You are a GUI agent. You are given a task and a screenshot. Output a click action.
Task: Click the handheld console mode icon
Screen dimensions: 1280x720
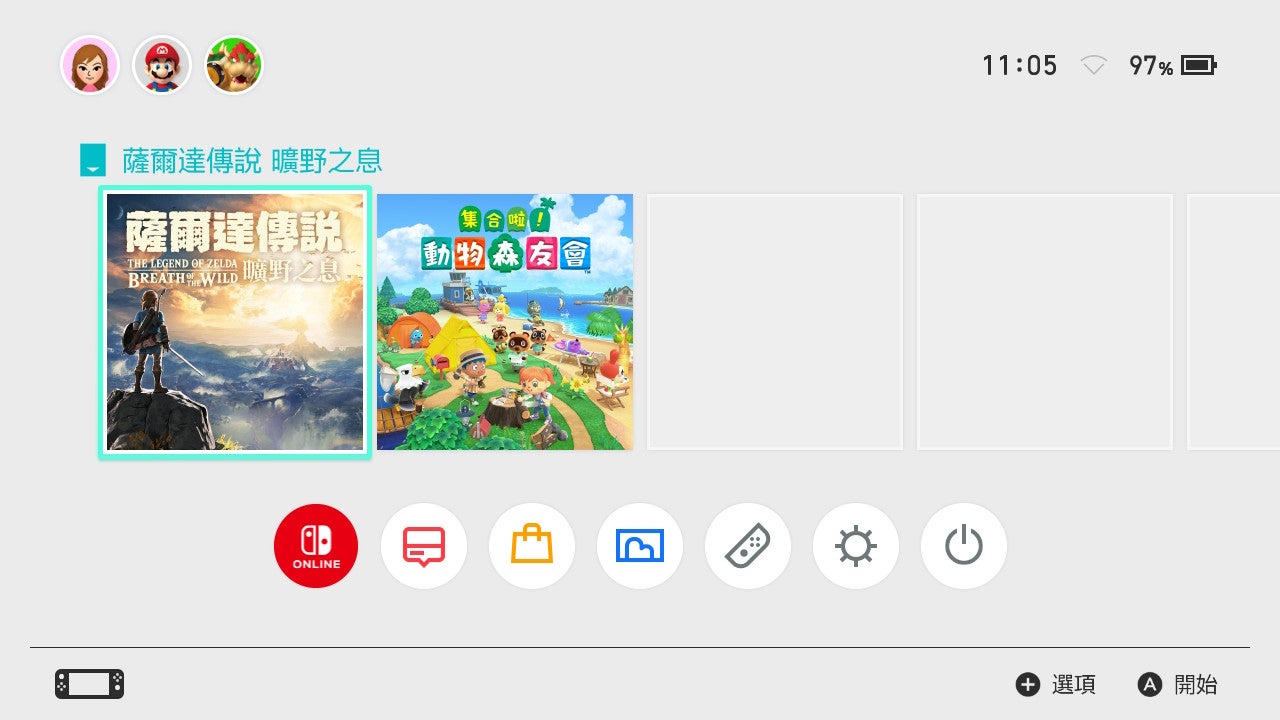(x=89, y=684)
